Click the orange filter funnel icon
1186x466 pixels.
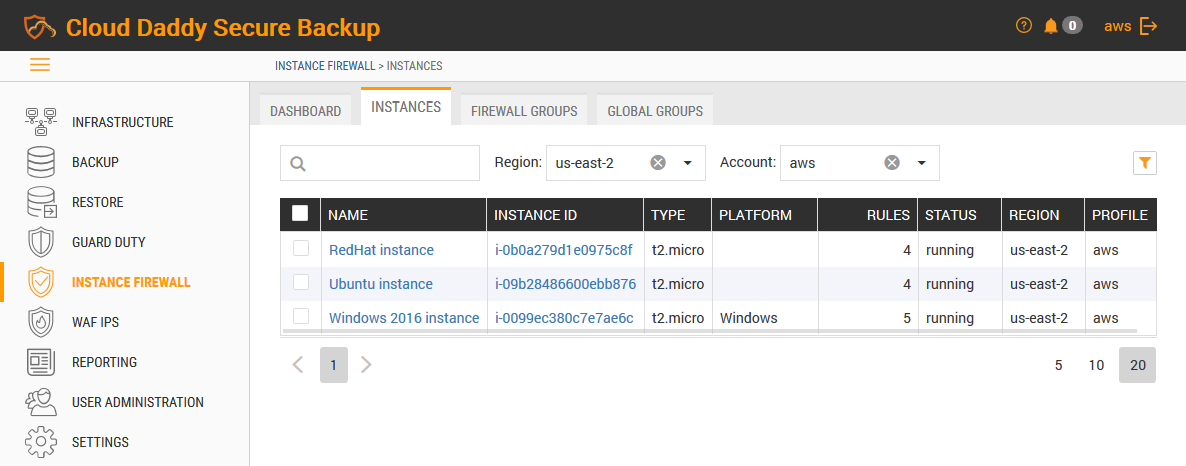[x=1145, y=162]
